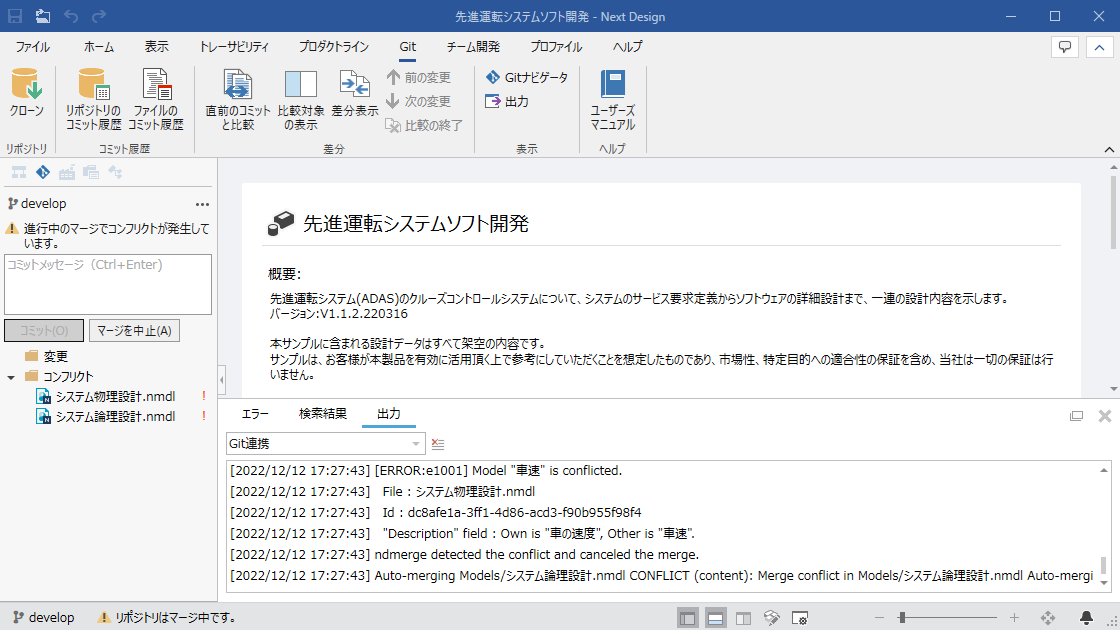
Task: Compare with 直前のコミットと比較
Action: (x=238, y=100)
